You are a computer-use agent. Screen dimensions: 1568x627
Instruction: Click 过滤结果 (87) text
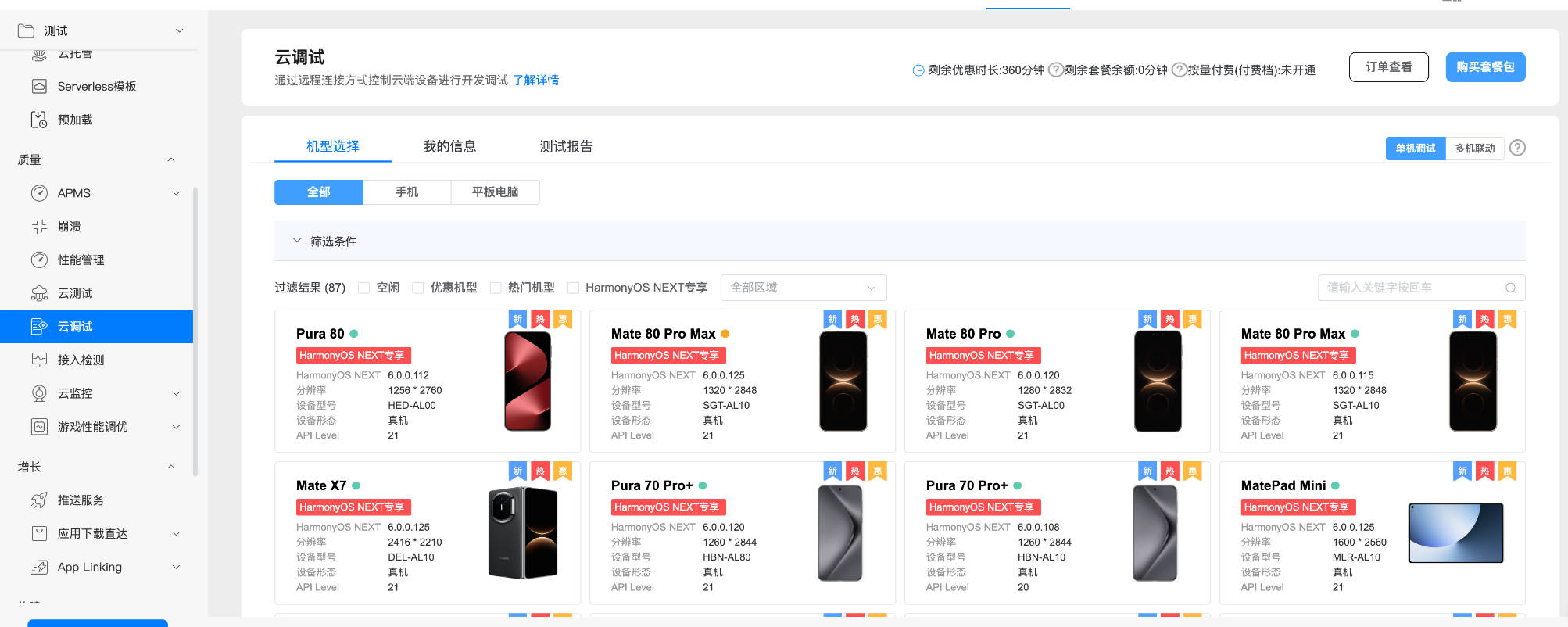(310, 288)
